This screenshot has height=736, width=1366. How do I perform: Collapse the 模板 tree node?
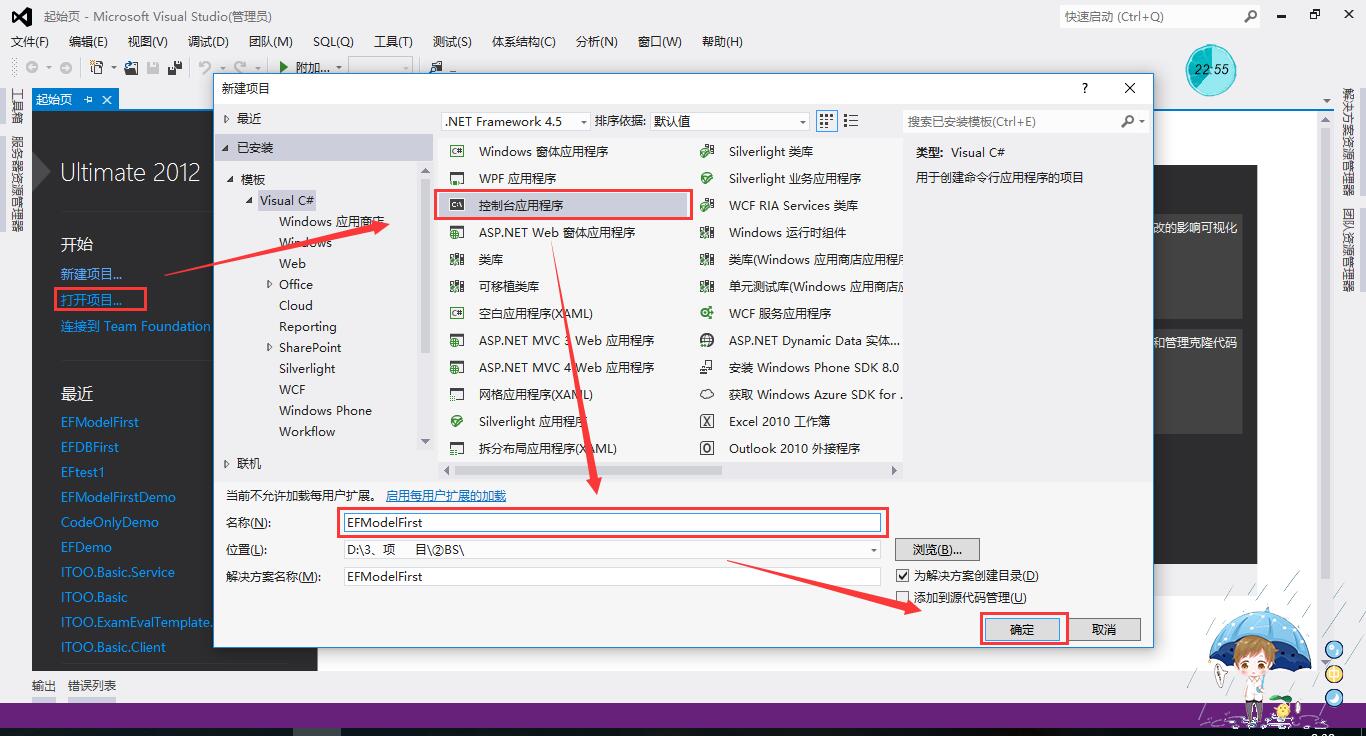pyautogui.click(x=232, y=179)
